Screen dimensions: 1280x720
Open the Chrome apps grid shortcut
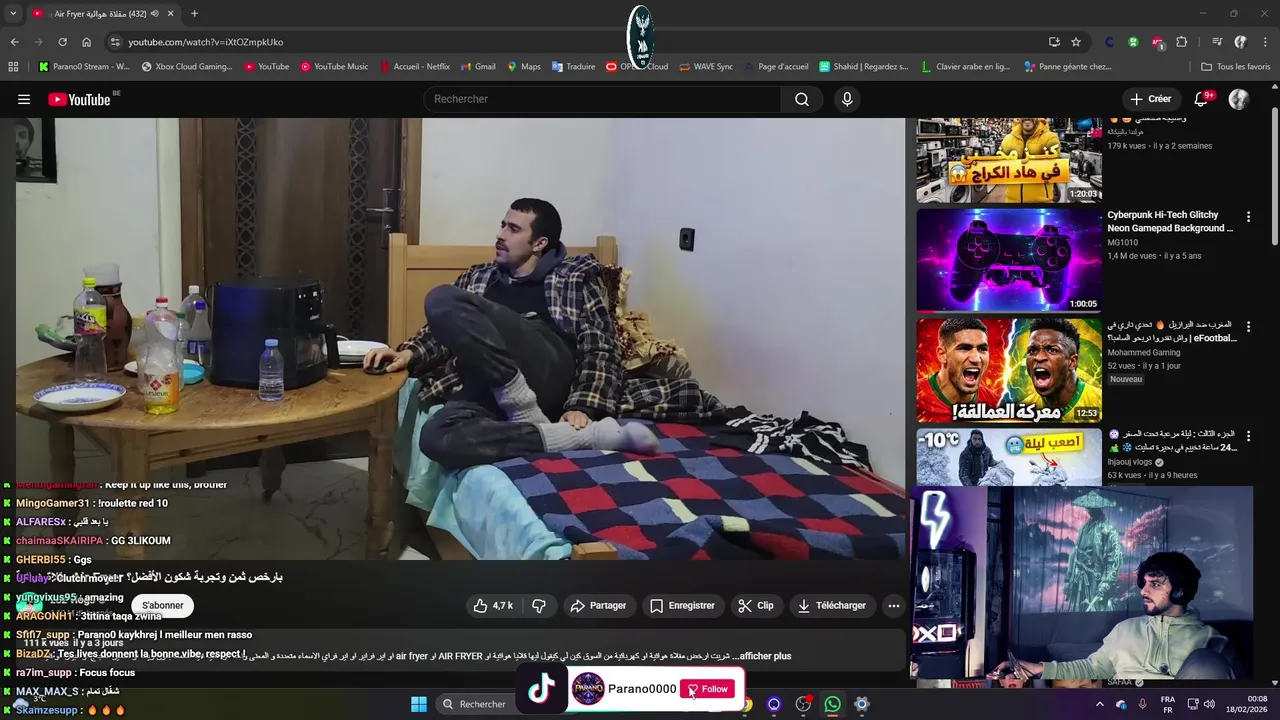pos(13,67)
